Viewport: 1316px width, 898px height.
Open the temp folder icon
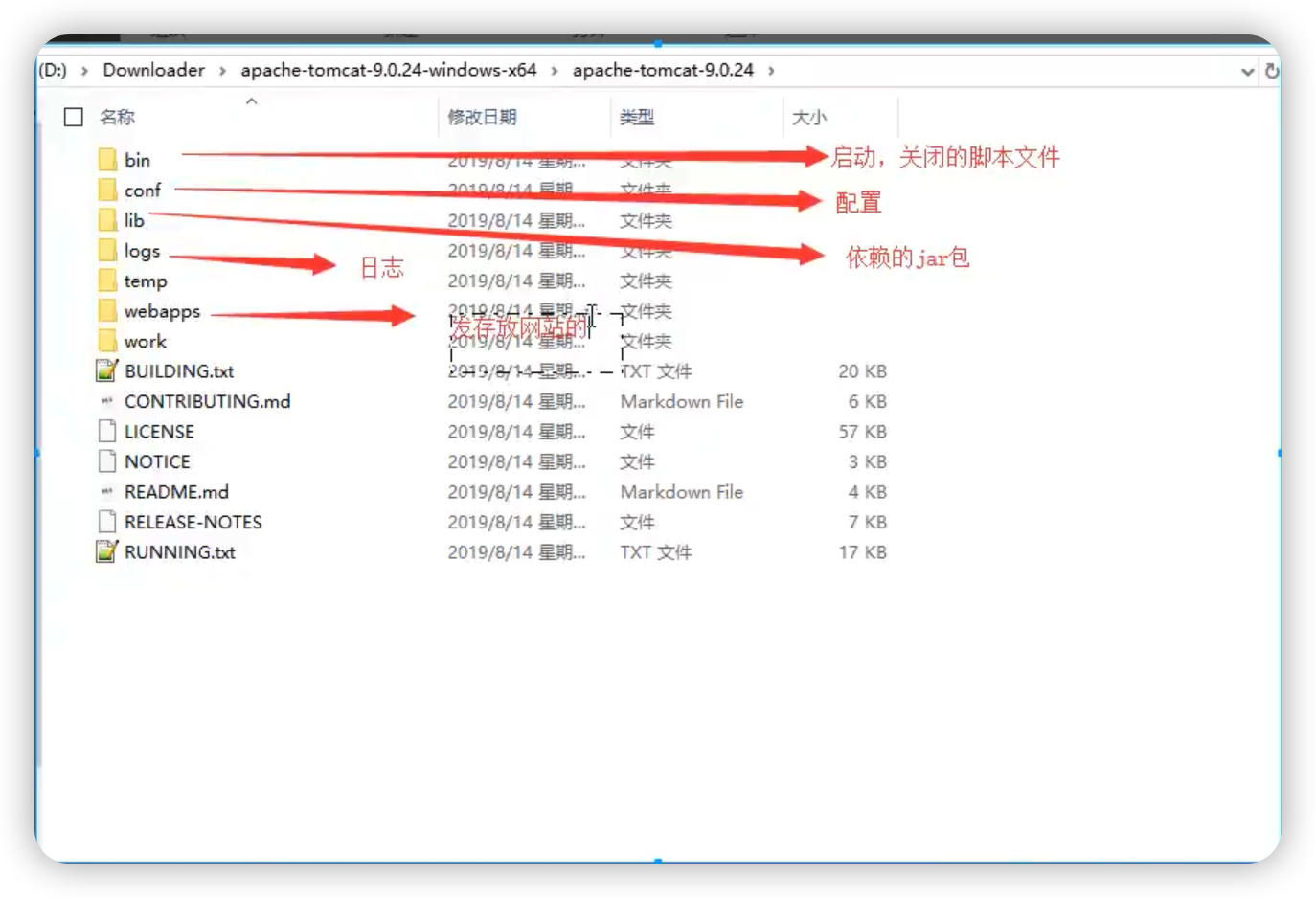tap(107, 281)
